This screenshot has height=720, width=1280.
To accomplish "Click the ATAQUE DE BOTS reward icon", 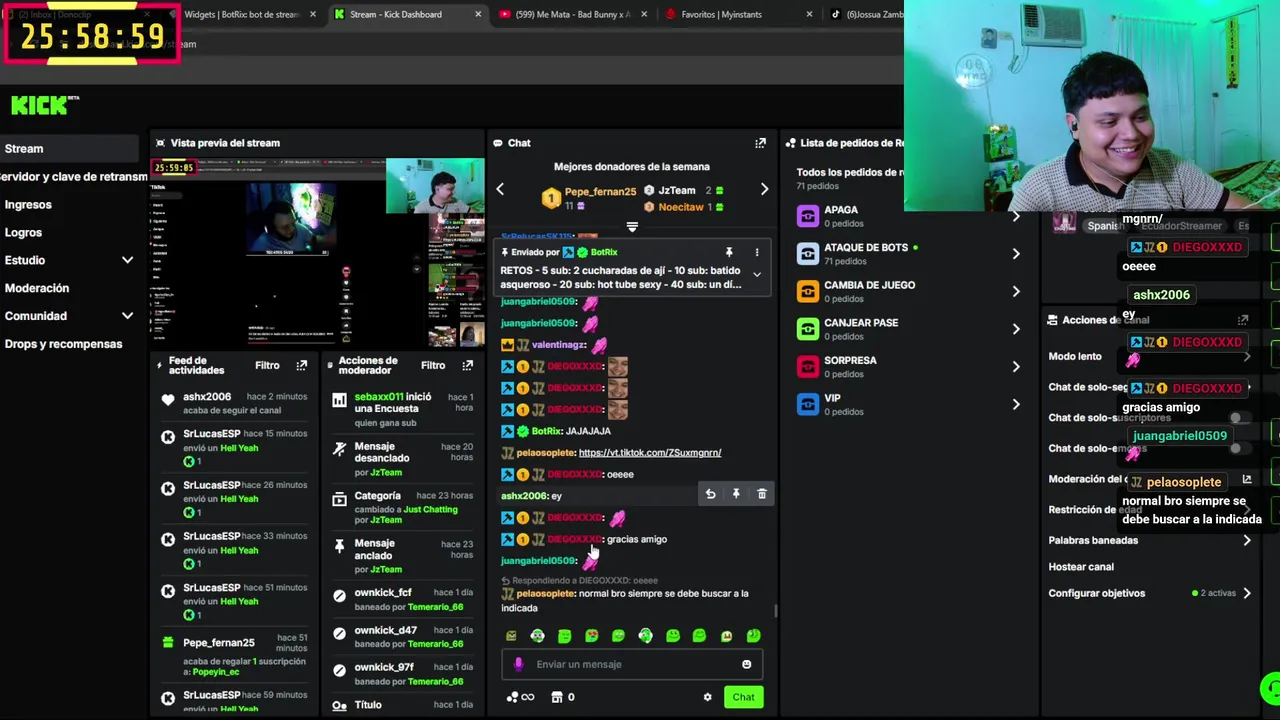I will click(808, 254).
